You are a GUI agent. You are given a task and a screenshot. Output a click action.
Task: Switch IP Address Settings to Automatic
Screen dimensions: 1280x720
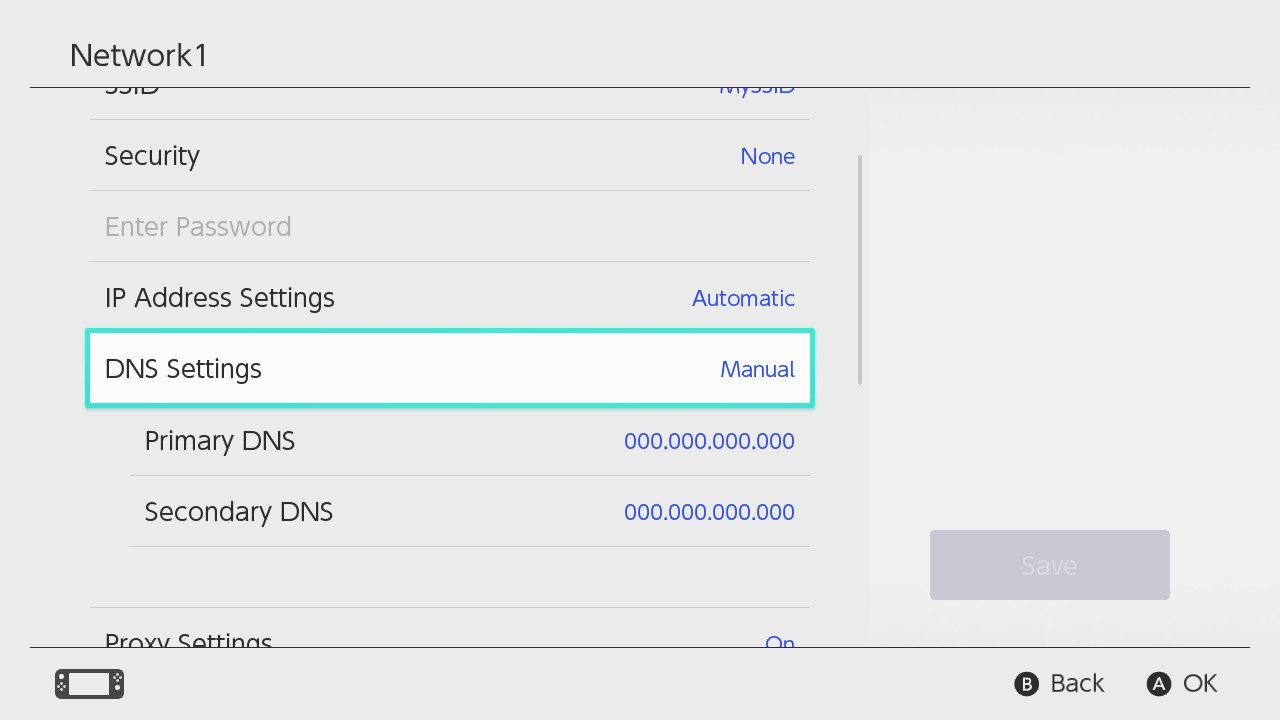[x=743, y=297]
